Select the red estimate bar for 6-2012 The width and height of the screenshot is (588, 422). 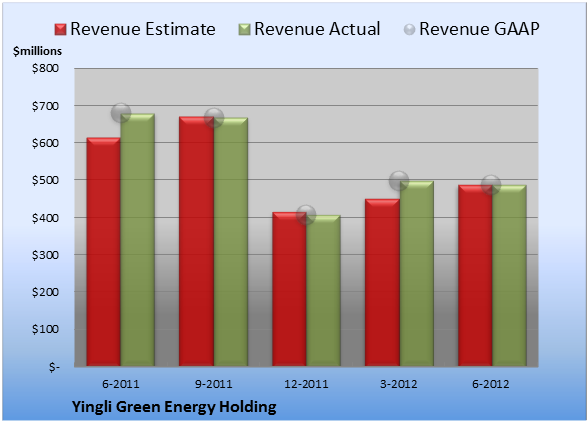click(x=475, y=276)
